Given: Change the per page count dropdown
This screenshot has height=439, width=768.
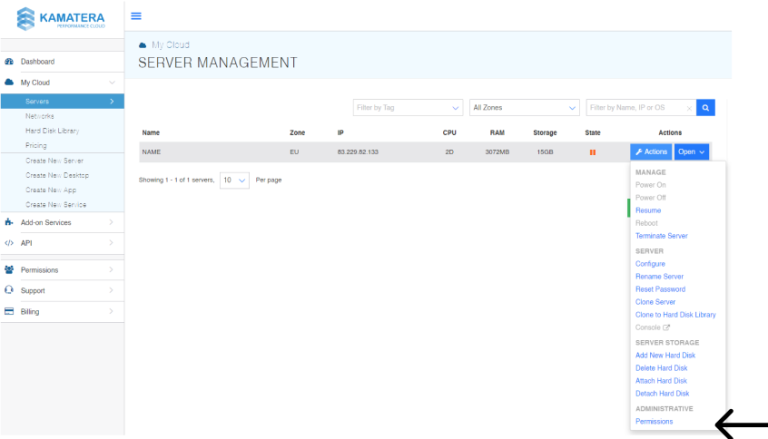Looking at the screenshot, I should (235, 180).
